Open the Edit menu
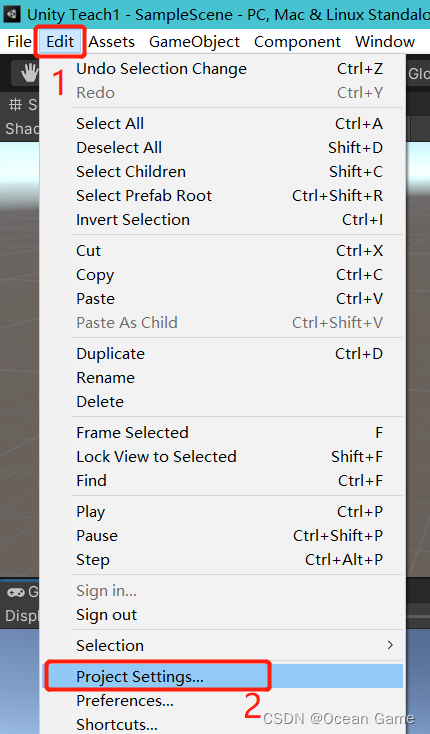Screen dimensions: 430x734 click(x=60, y=42)
